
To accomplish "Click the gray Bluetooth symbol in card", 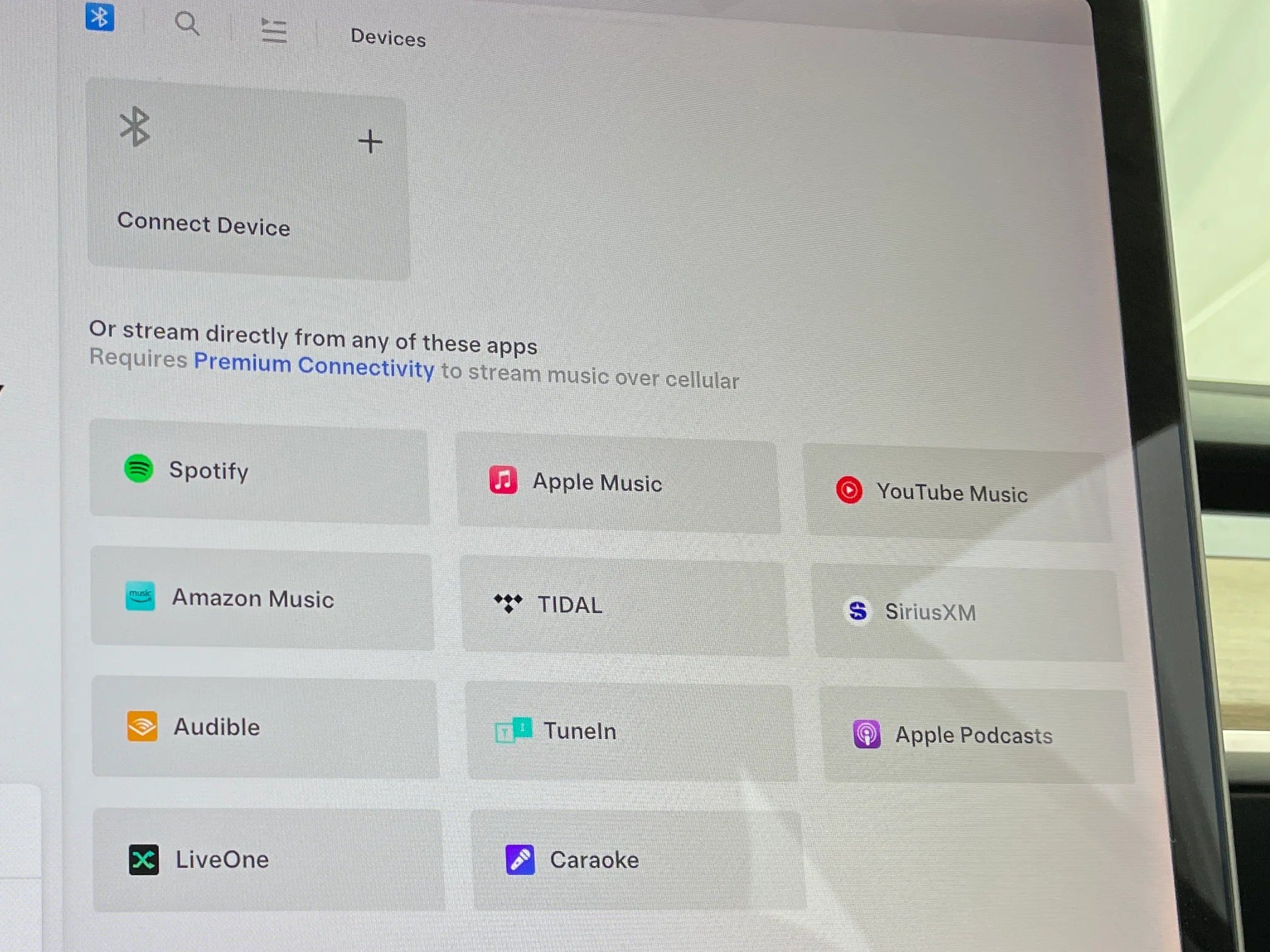I will (135, 127).
